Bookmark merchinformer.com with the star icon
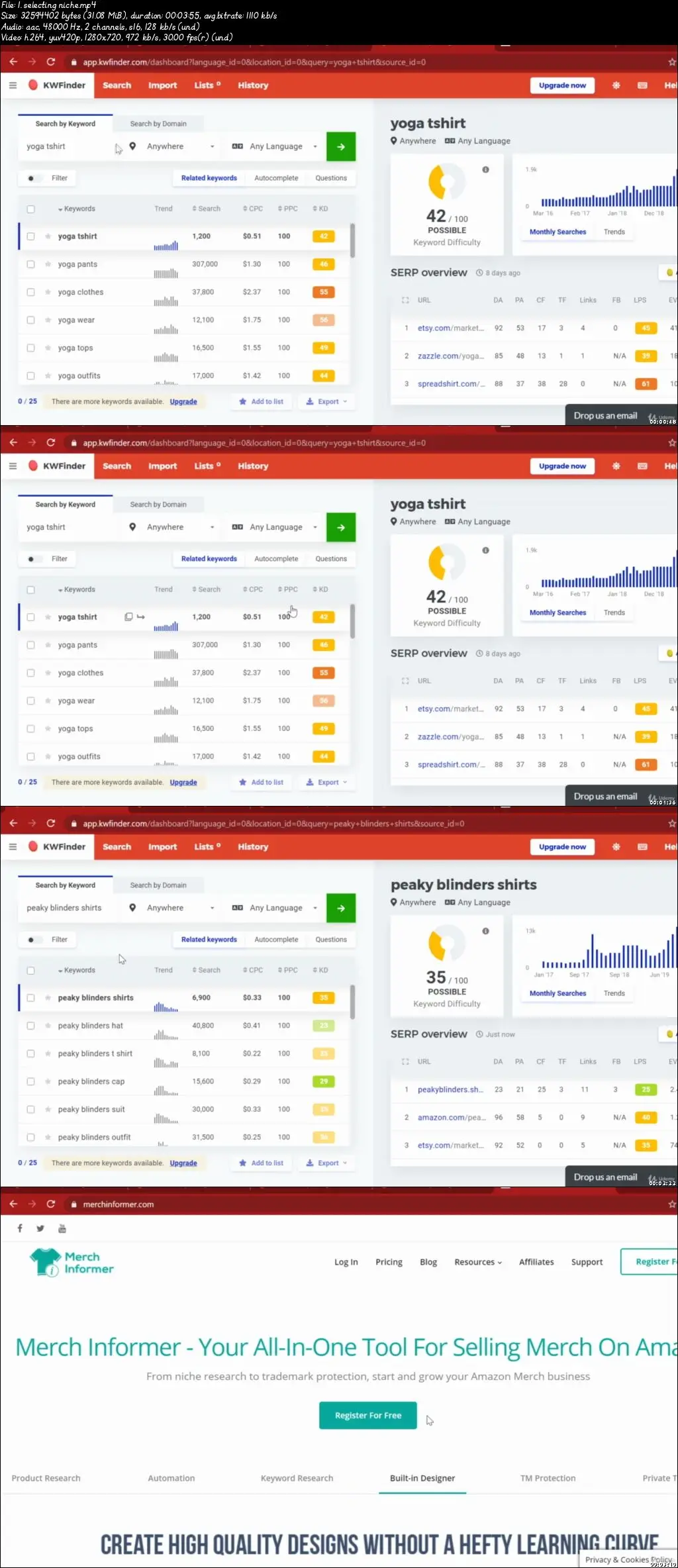This screenshot has height=1568, width=678. pyautogui.click(x=671, y=1204)
